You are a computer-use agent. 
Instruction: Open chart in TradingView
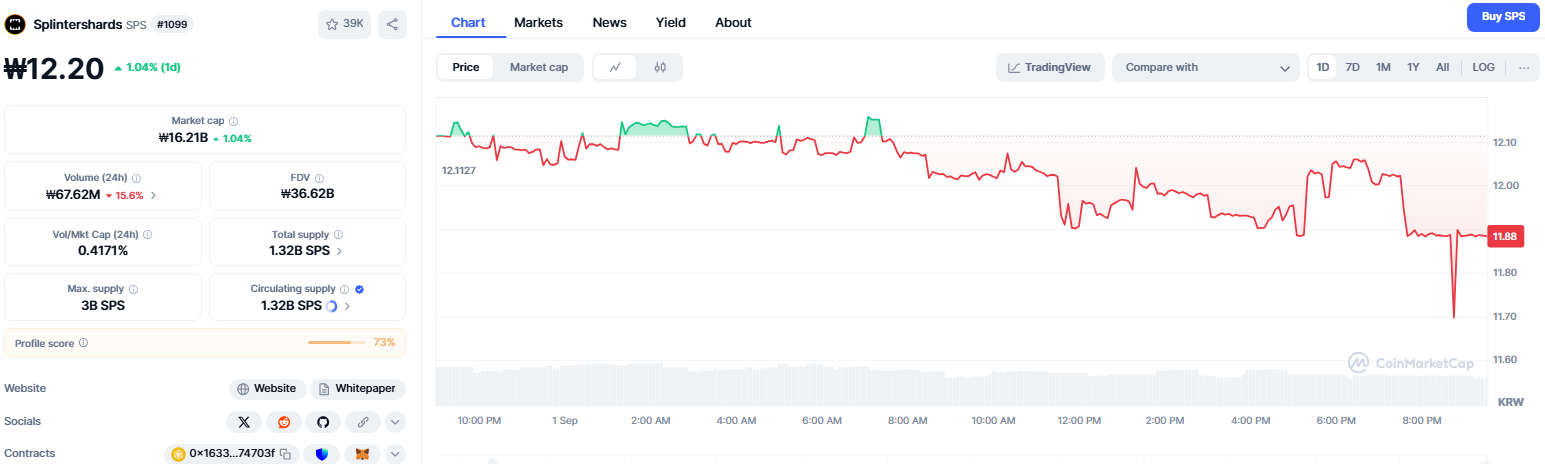point(1050,67)
